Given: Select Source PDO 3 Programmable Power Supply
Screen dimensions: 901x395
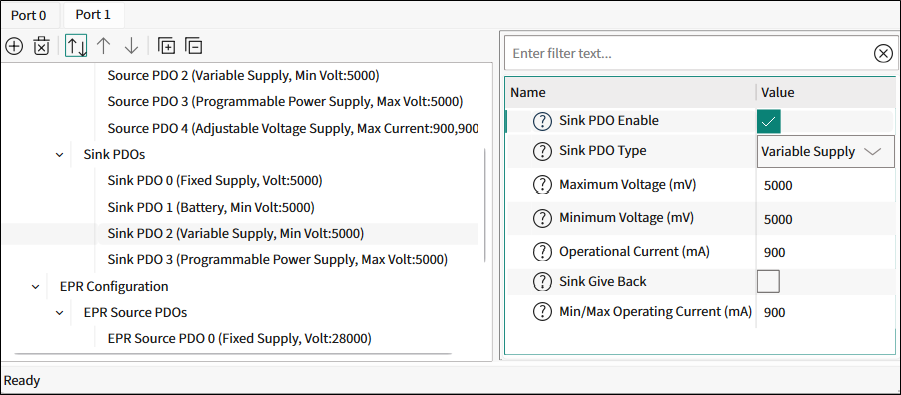Looking at the screenshot, I should pos(285,102).
